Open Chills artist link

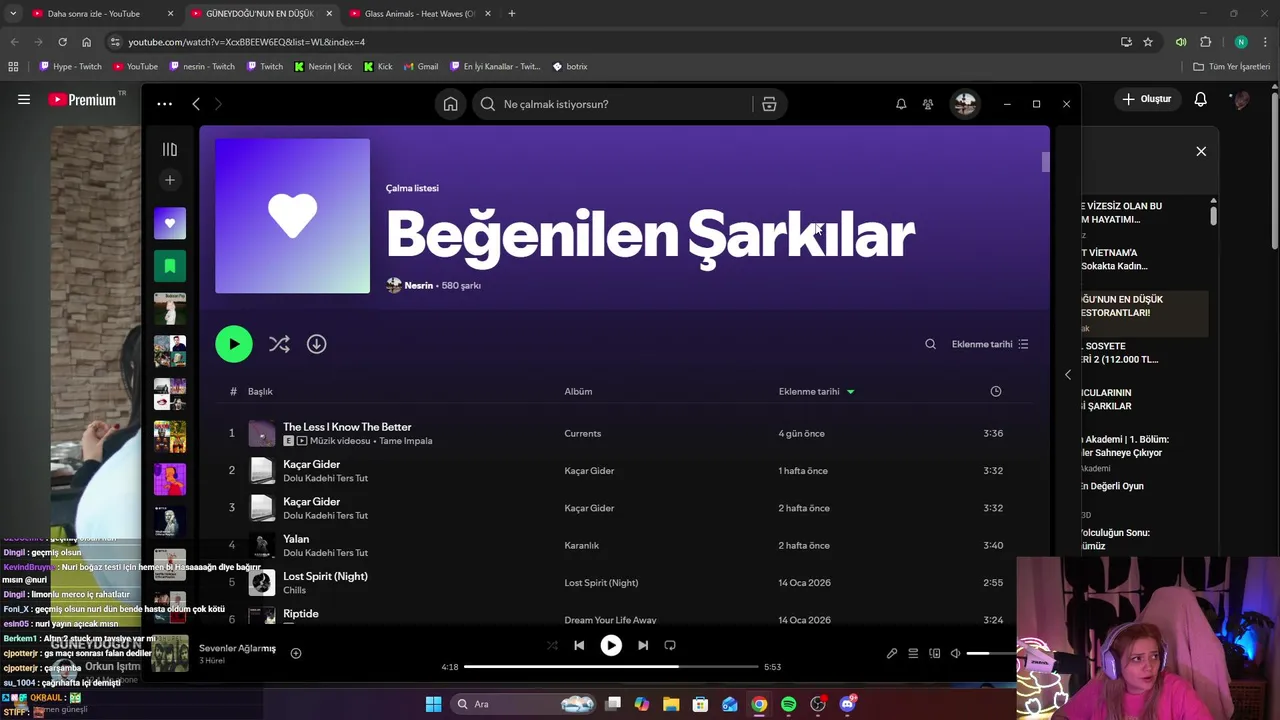coord(294,590)
